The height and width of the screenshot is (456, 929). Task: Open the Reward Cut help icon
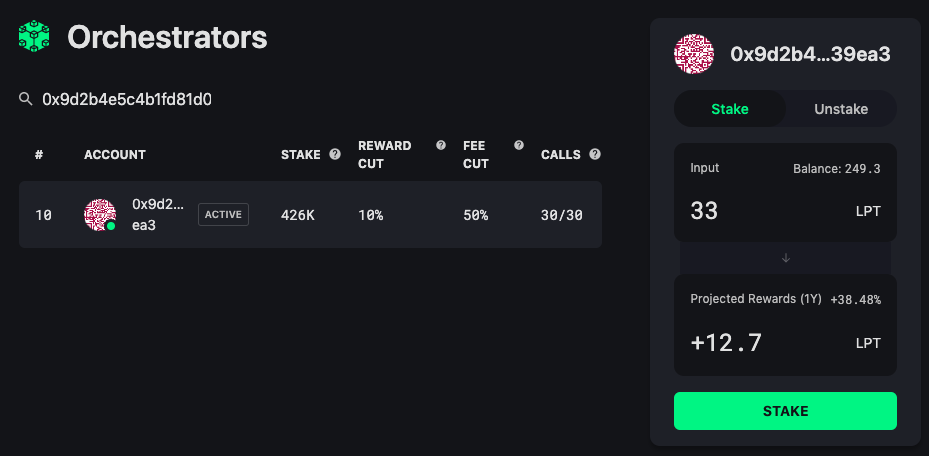[x=441, y=146]
